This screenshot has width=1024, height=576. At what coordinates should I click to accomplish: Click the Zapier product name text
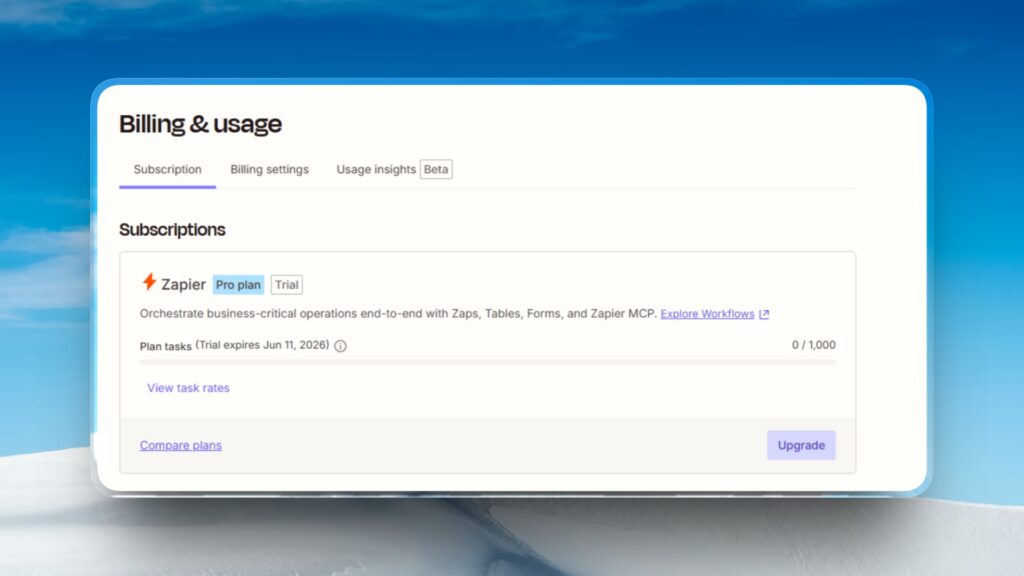tap(184, 285)
